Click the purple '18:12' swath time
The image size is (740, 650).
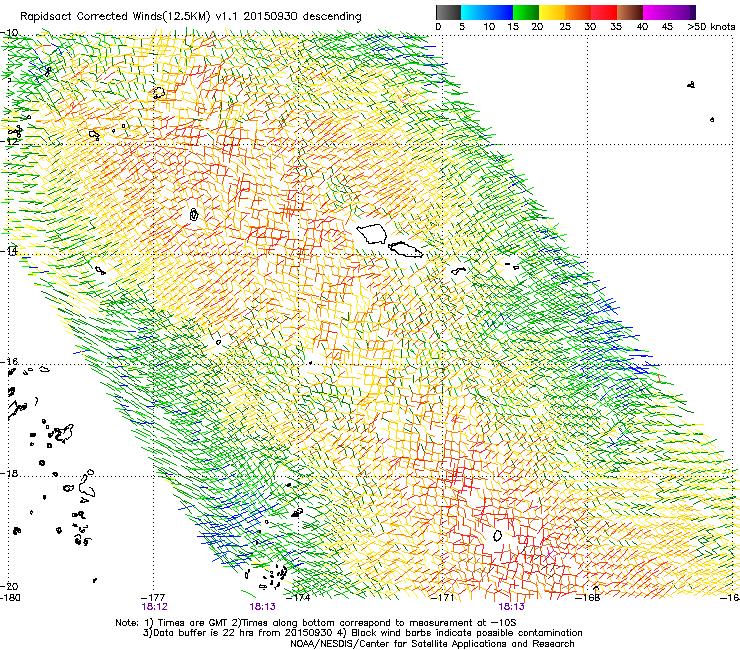154,607
